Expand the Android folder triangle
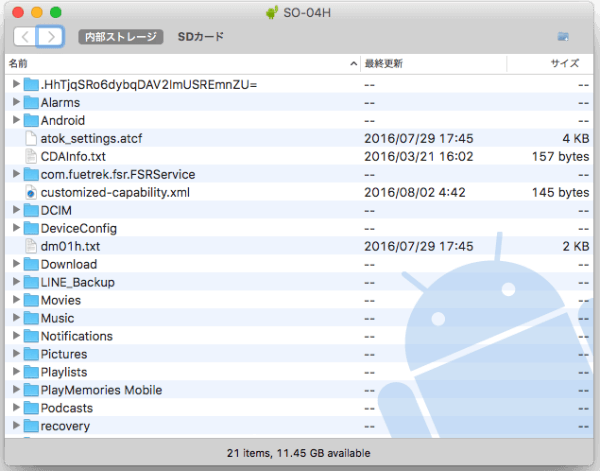The width and height of the screenshot is (600, 471). tap(16, 120)
